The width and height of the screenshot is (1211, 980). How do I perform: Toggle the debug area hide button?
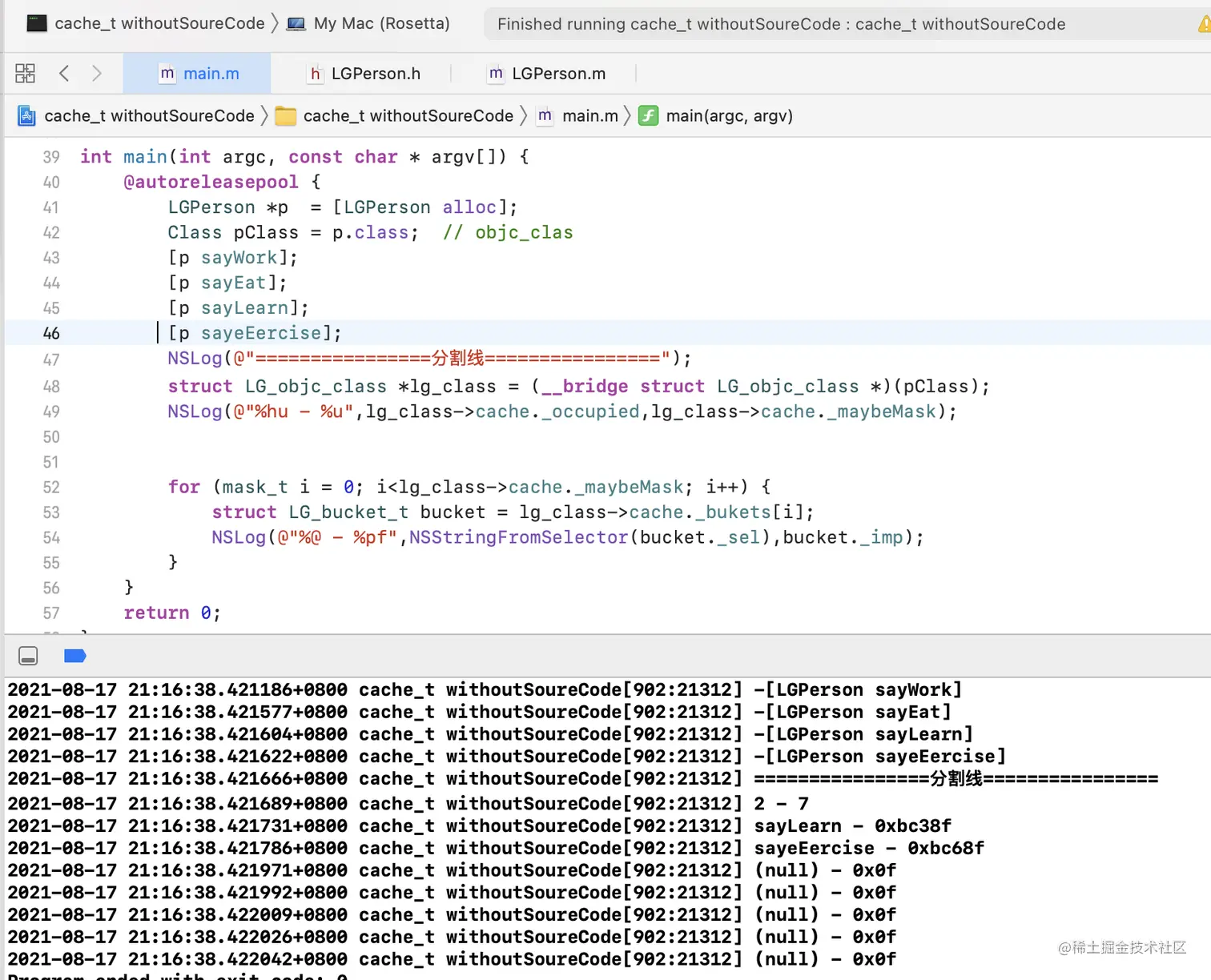(x=28, y=657)
